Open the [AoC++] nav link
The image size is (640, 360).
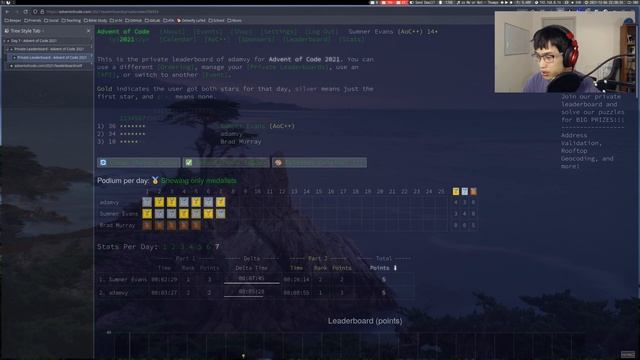pyautogui.click(x=217, y=40)
